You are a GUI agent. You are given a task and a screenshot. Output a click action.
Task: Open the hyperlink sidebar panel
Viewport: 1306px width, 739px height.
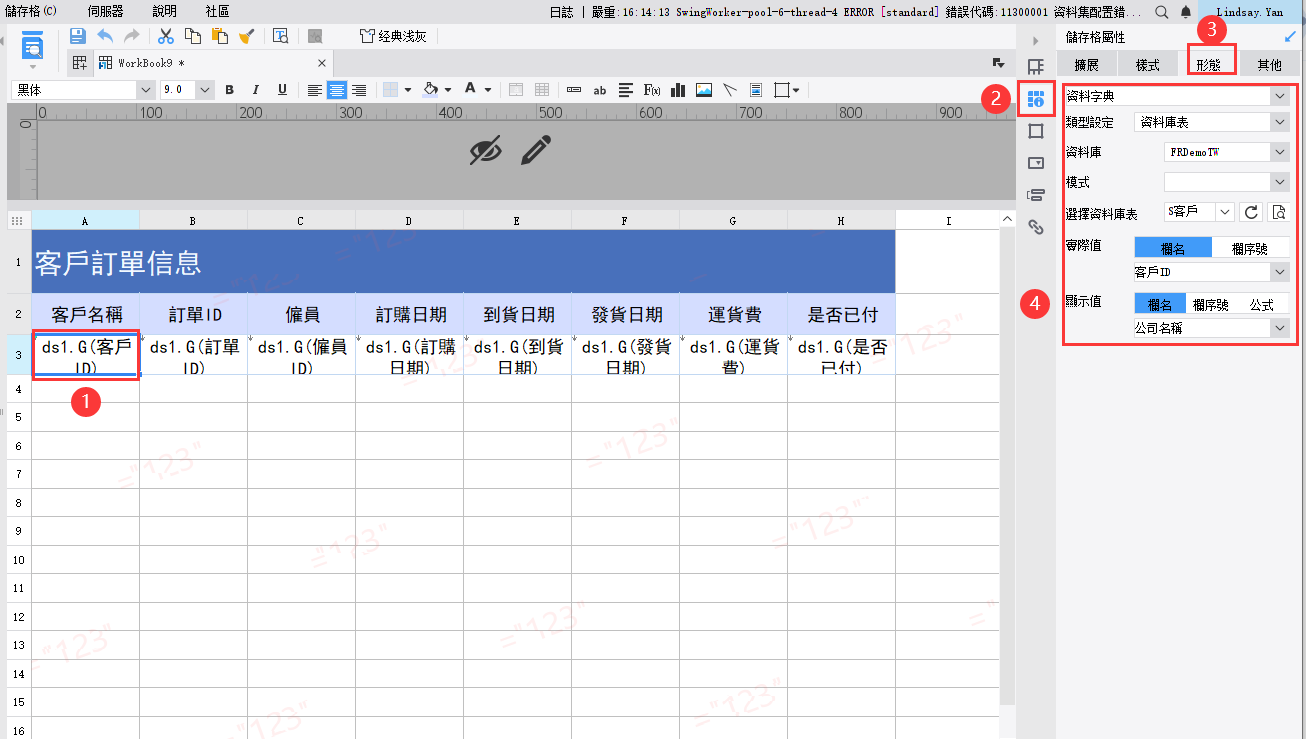[x=1036, y=227]
